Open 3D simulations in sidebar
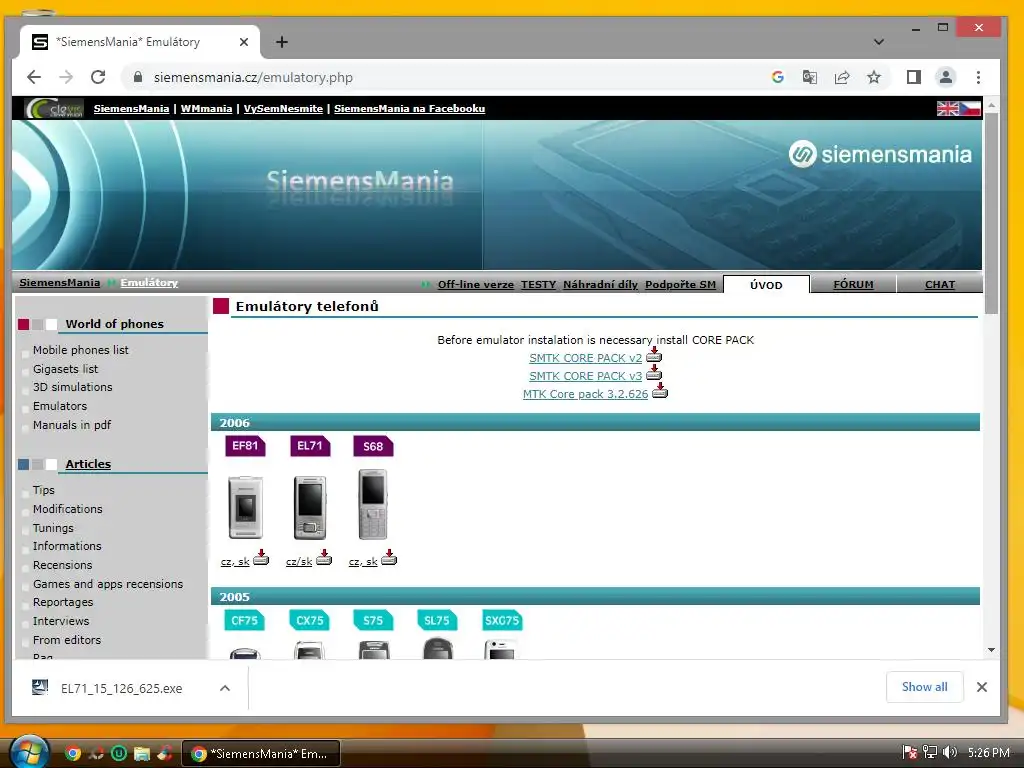This screenshot has height=768, width=1024. [72, 387]
